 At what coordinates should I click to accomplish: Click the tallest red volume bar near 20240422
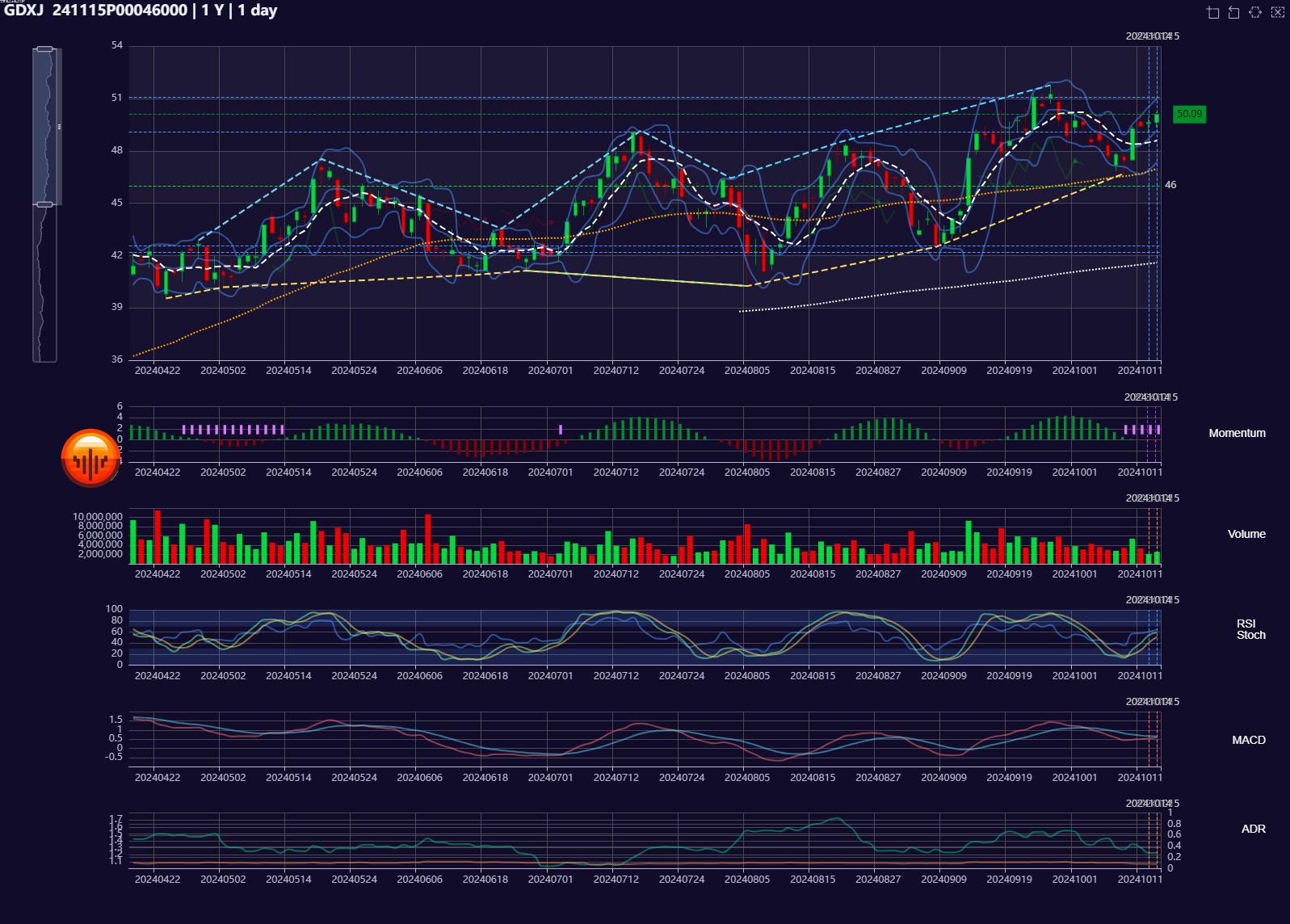pos(158,536)
